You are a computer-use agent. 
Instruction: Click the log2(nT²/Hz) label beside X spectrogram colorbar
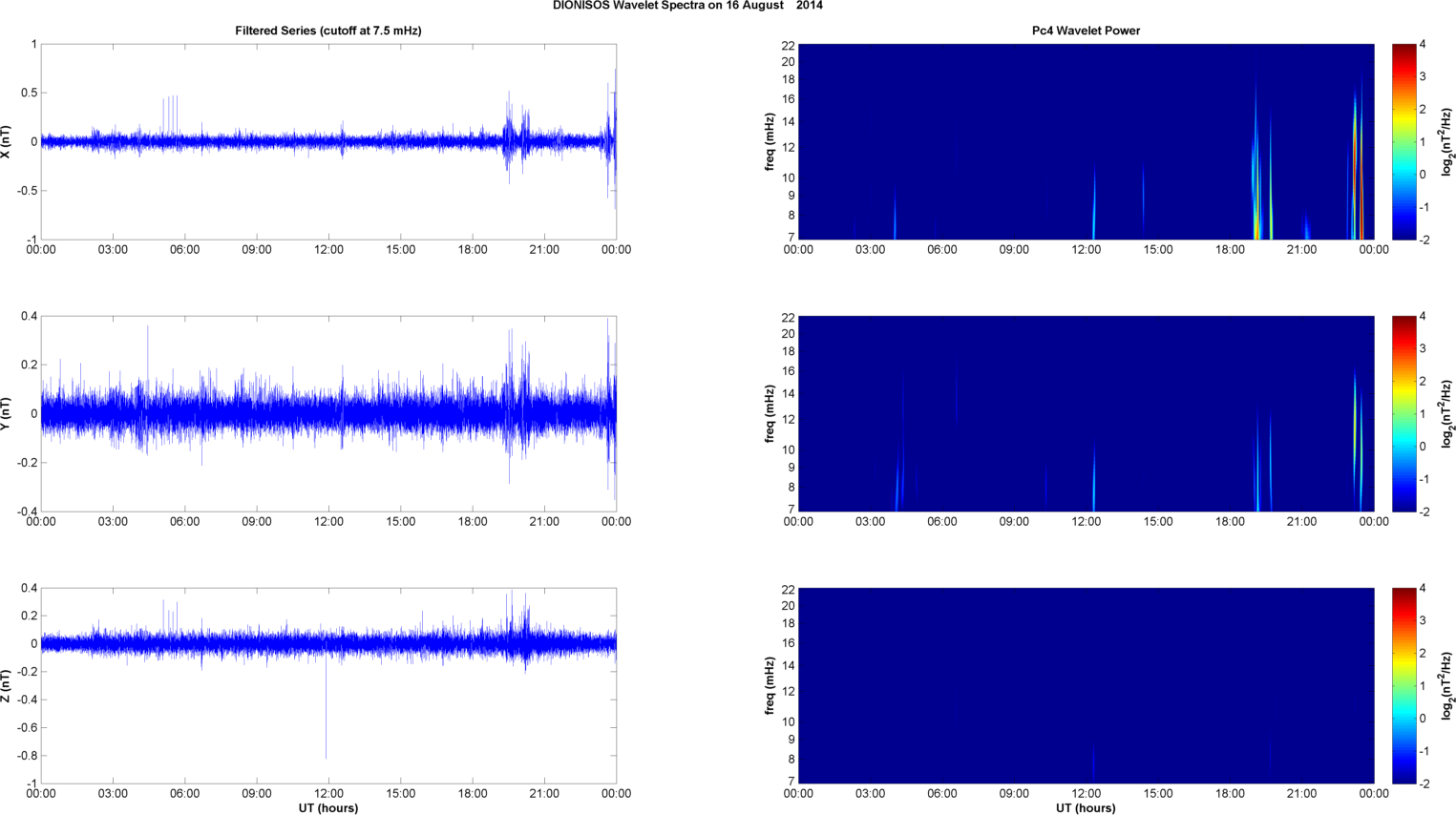(x=1447, y=141)
